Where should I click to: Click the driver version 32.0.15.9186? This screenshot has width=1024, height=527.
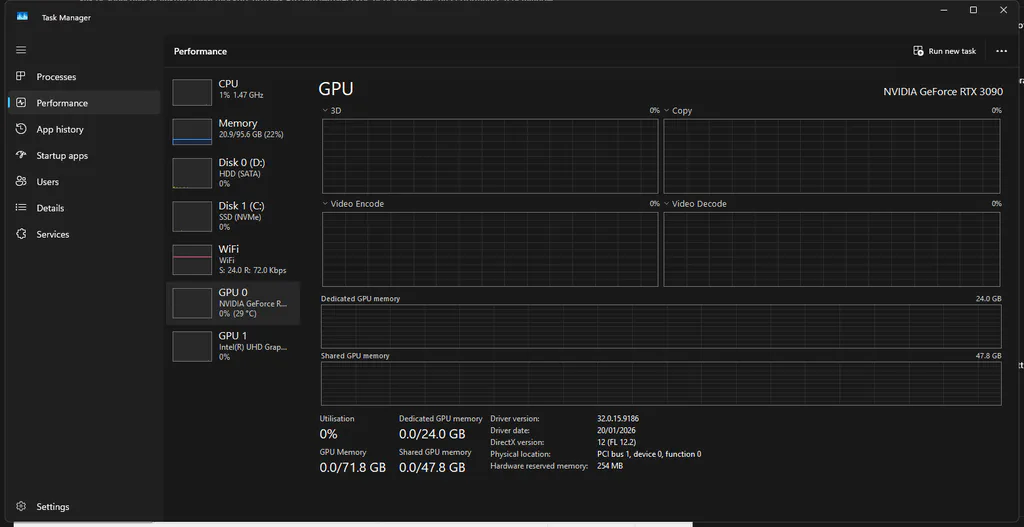618,418
